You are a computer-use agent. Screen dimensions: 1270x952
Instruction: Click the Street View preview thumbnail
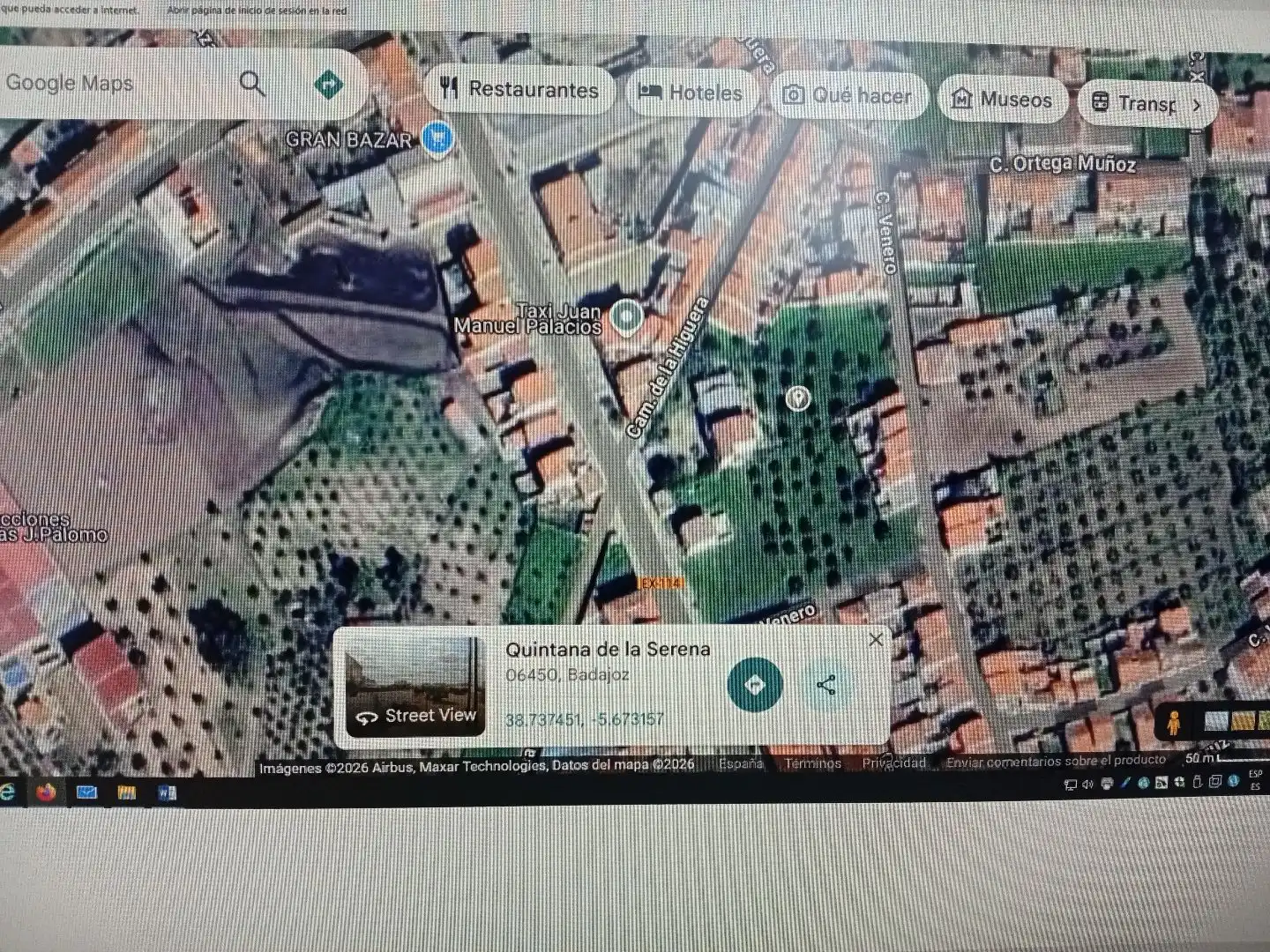tap(414, 685)
